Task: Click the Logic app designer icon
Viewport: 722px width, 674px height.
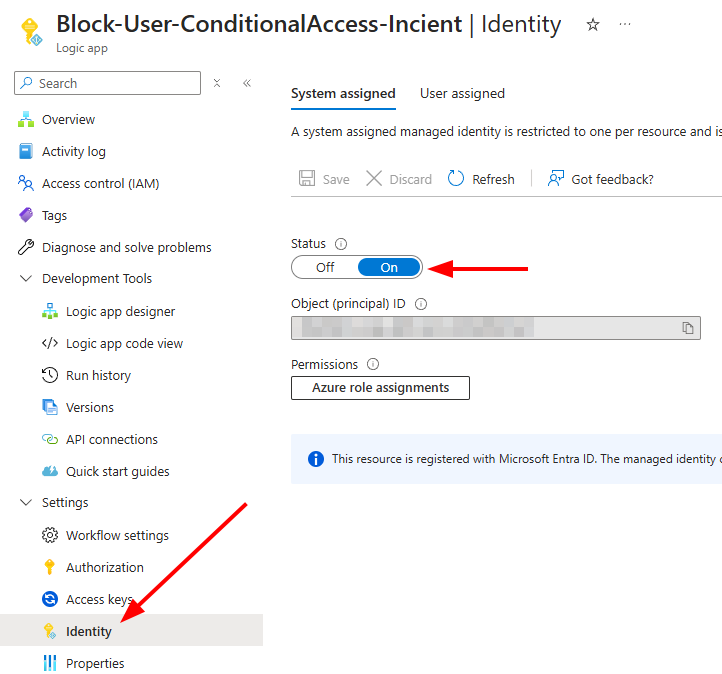Action: coord(50,311)
